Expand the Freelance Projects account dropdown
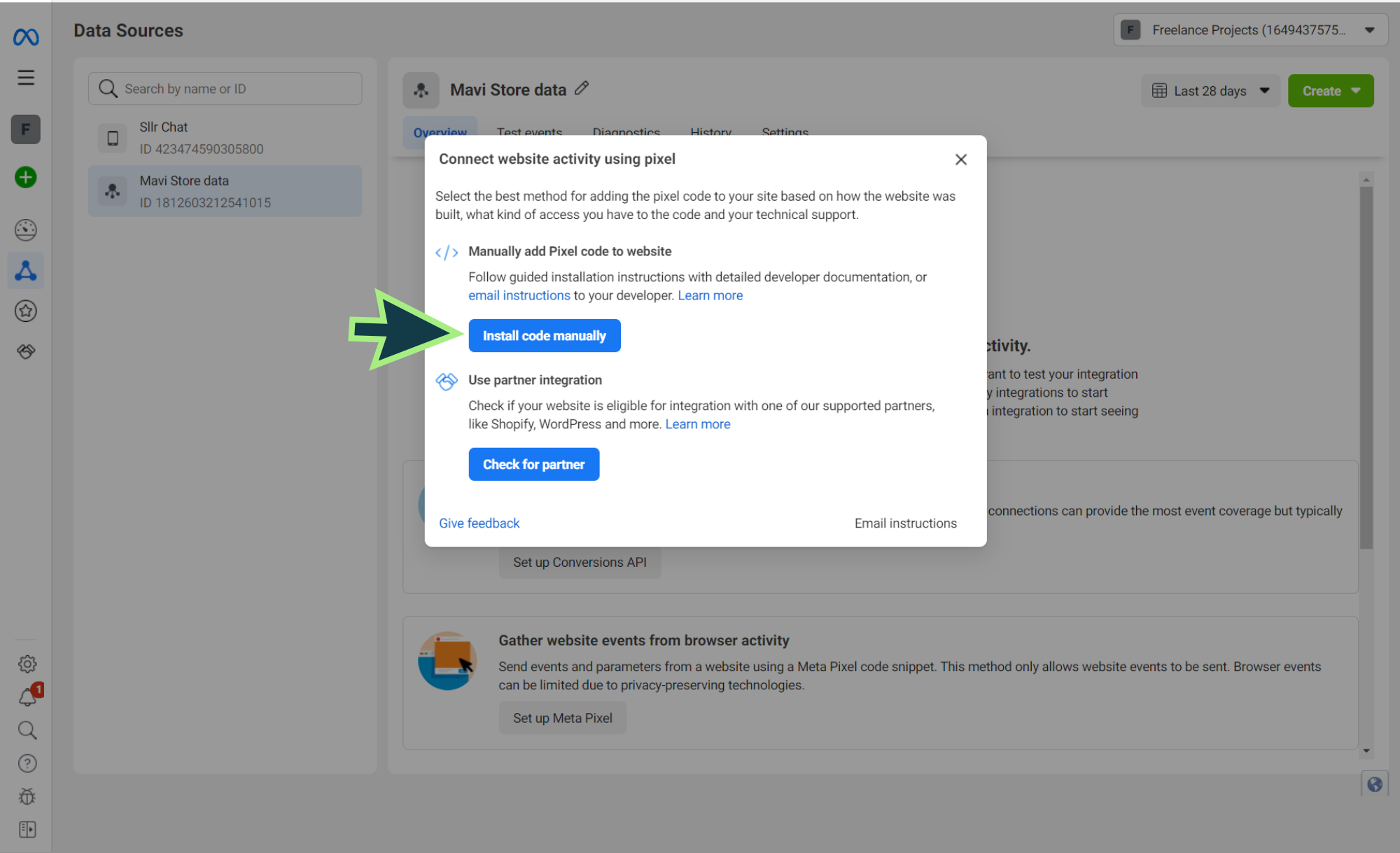This screenshot has height=853, width=1400. (1250, 30)
